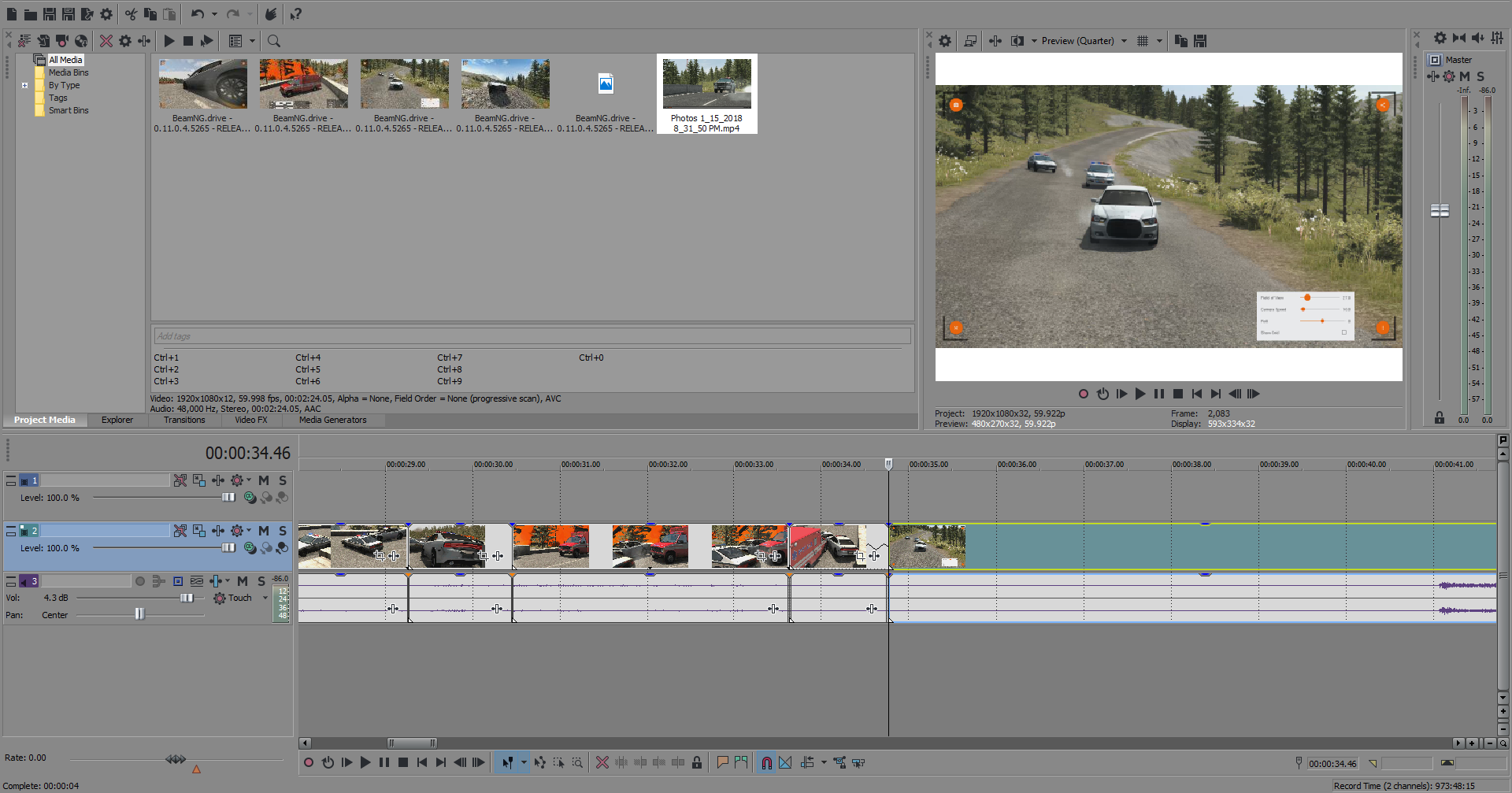Select the Photos 1_15_2018 media thumbnail
The height and width of the screenshot is (793, 1512).
pyautogui.click(x=706, y=94)
